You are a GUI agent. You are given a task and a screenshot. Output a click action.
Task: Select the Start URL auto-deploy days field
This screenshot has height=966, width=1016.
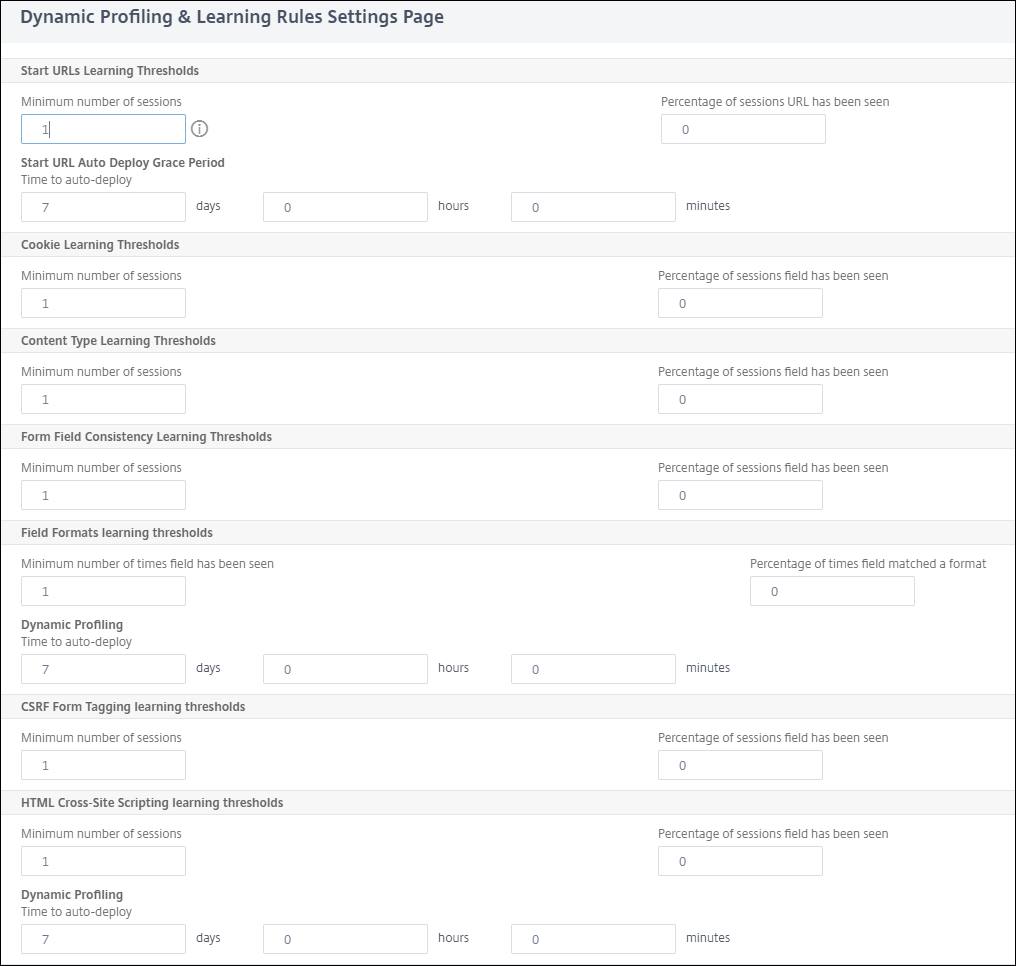pyautogui.click(x=103, y=207)
